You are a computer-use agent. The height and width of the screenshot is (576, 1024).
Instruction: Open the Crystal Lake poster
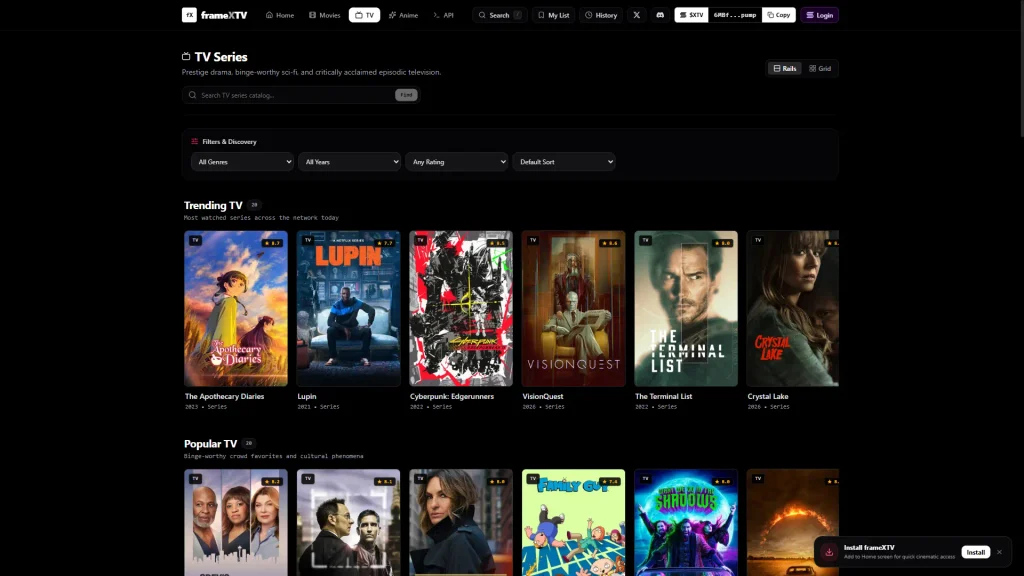tap(793, 308)
